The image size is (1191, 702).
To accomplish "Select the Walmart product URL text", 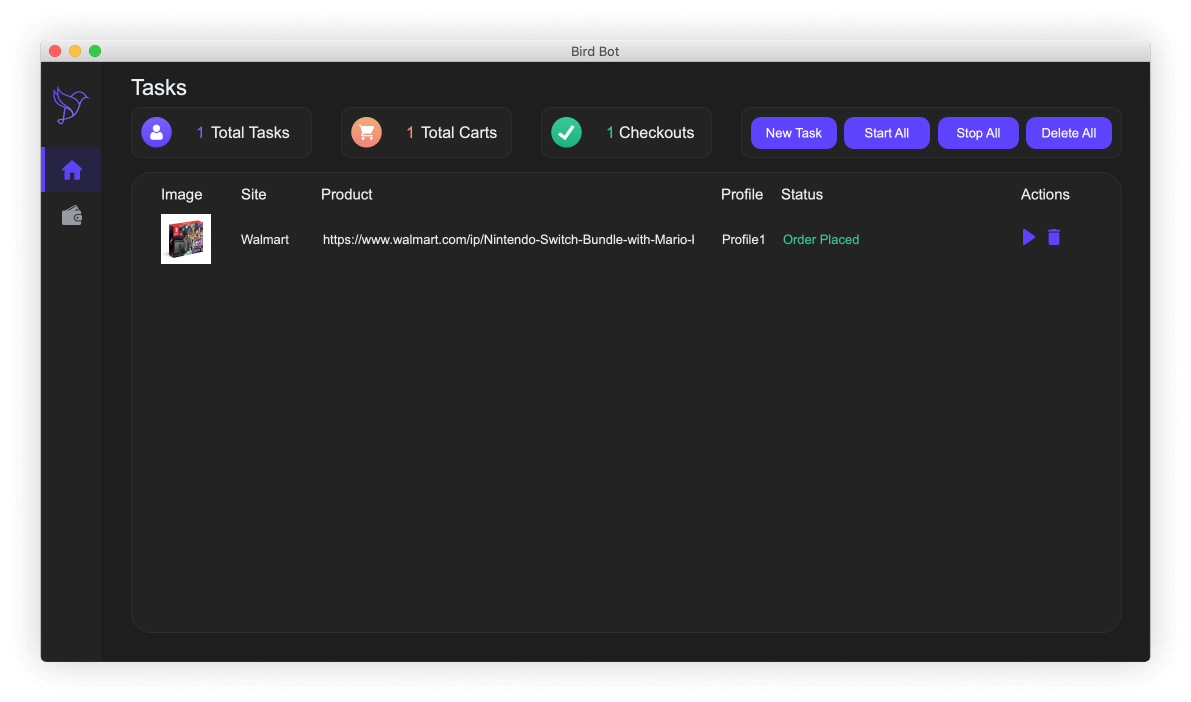I will 508,239.
